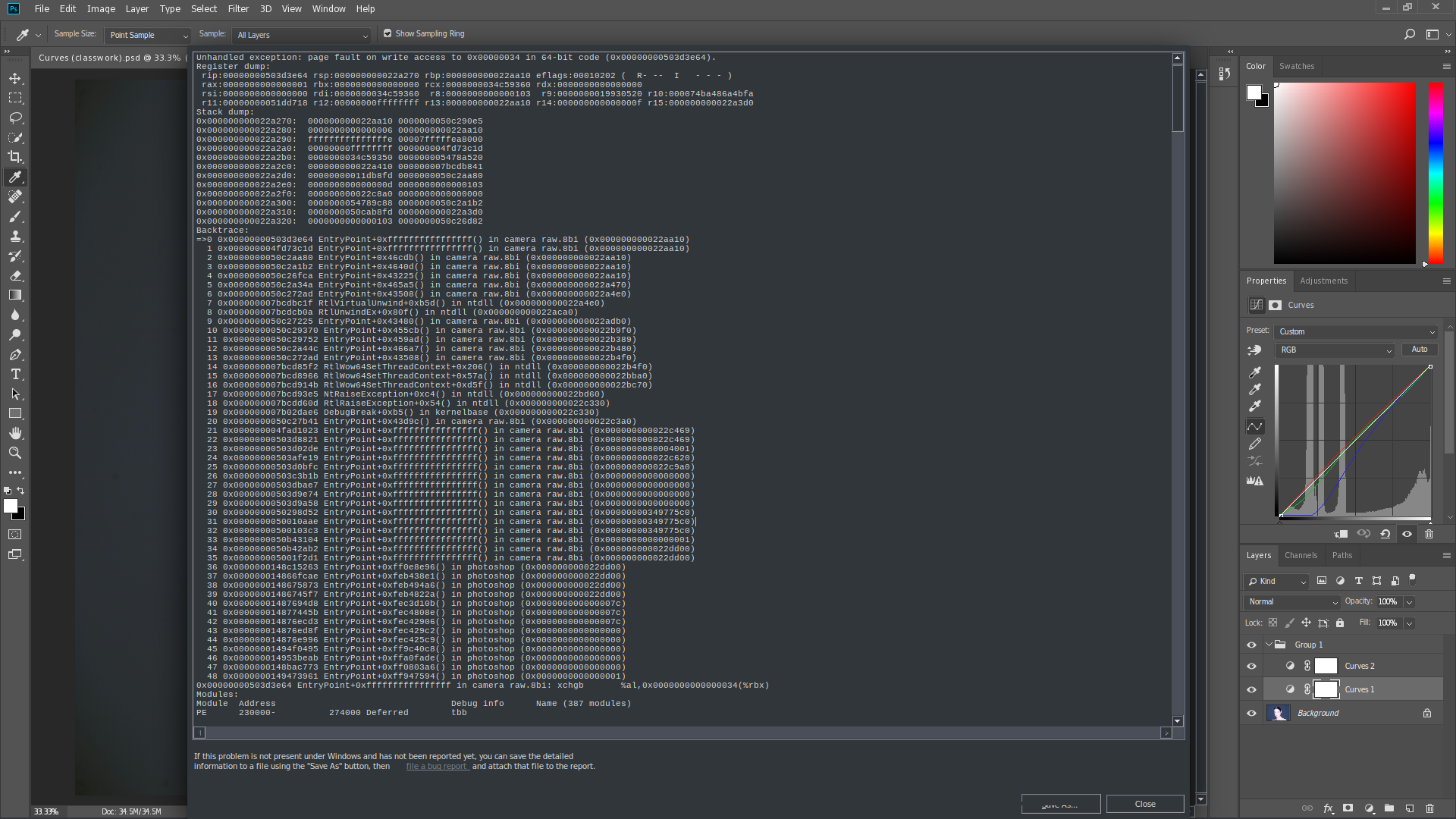Hide the Background layer
The image size is (1456, 819).
(x=1251, y=713)
